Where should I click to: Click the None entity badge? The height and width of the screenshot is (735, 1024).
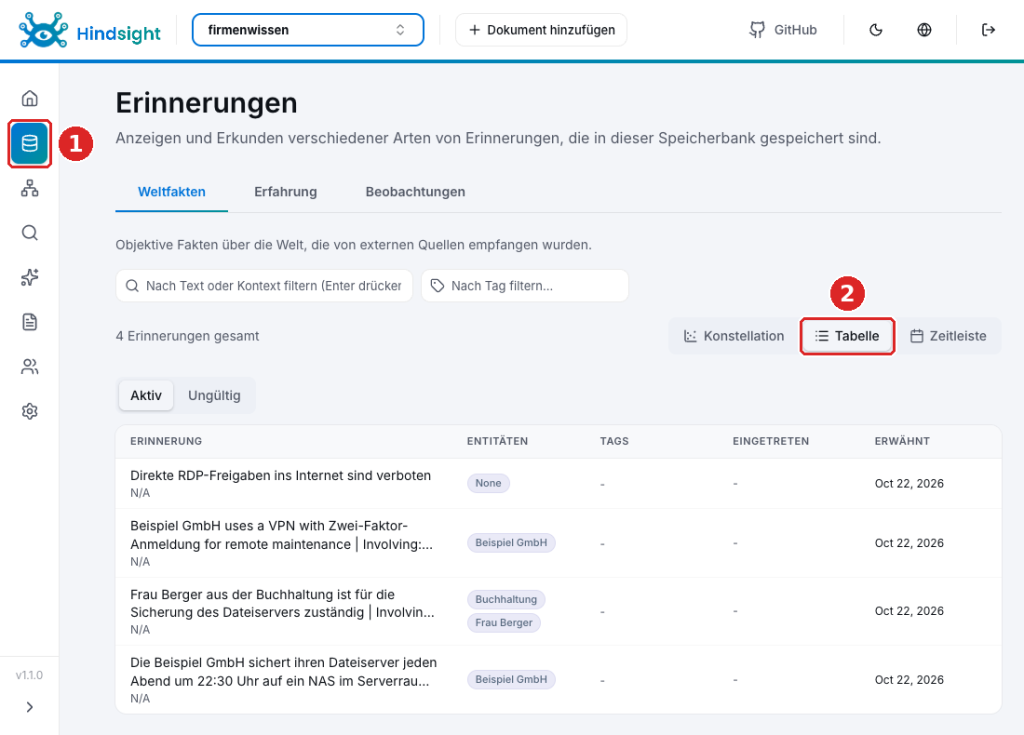(488, 483)
